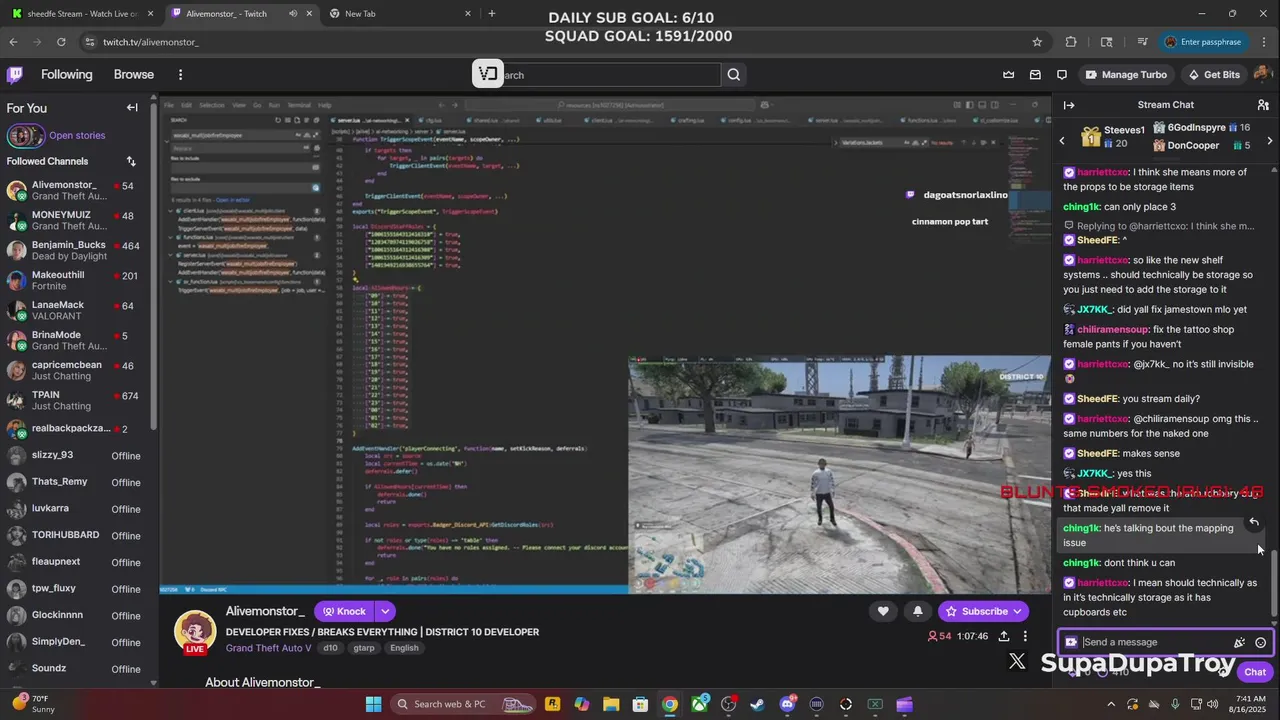
Task: Click the Knock button
Action: tap(344, 611)
